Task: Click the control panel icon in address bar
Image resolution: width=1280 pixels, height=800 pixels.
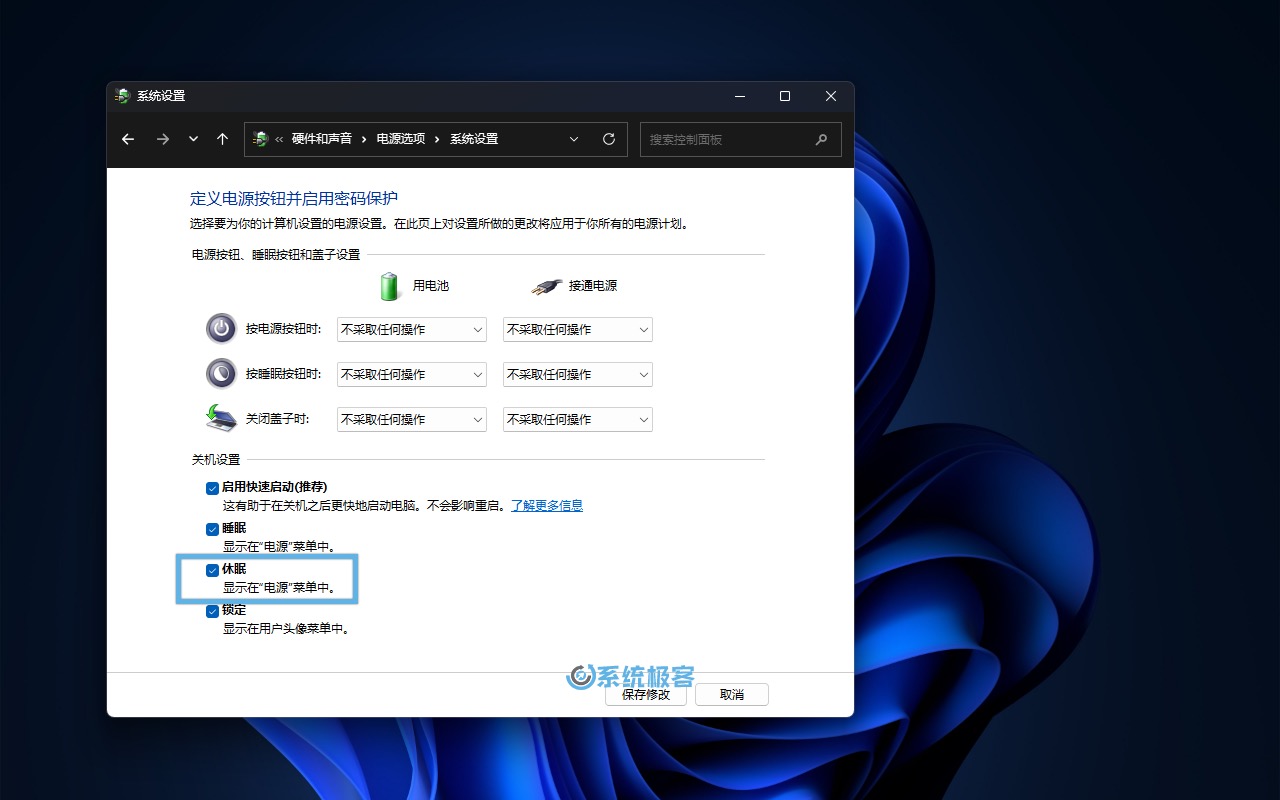Action: pos(261,139)
